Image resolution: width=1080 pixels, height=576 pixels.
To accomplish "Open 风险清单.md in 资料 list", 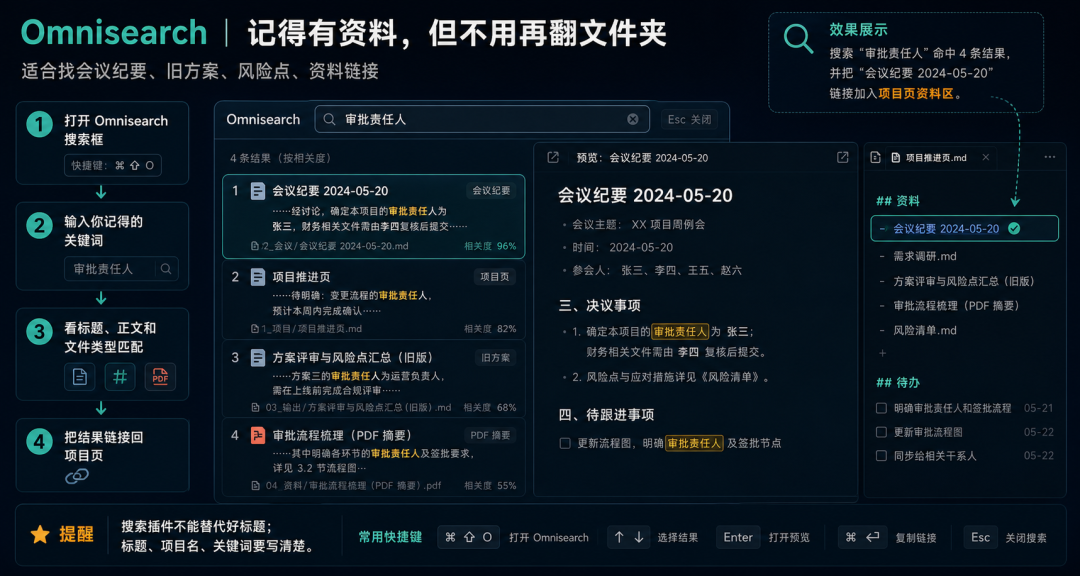I will [x=925, y=331].
